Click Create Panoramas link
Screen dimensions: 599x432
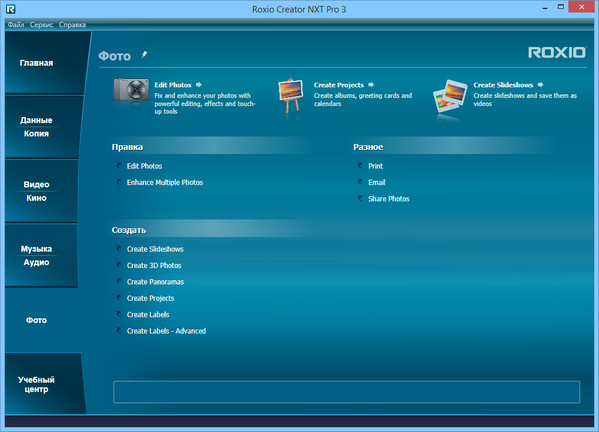(155, 282)
